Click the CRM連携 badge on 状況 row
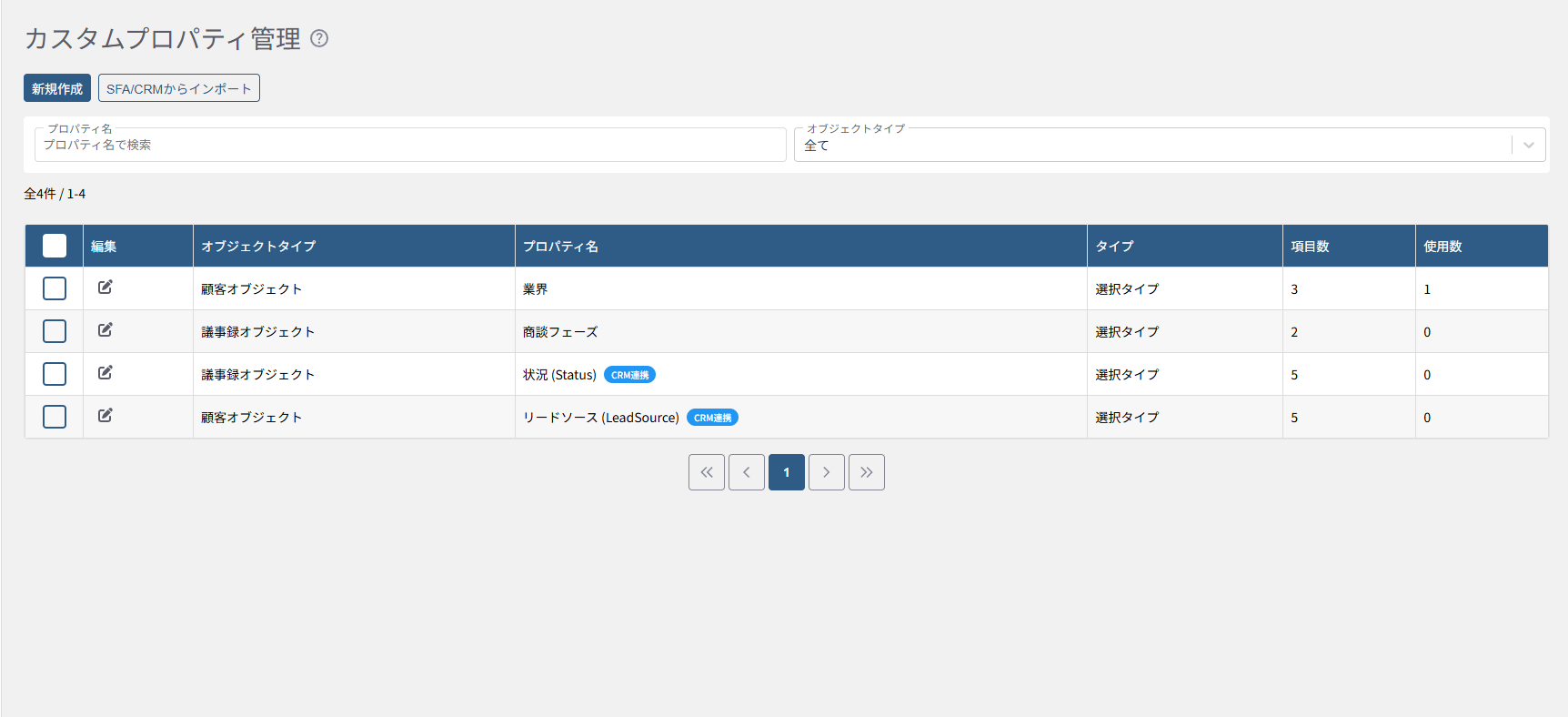The width and height of the screenshot is (1568, 717). tap(629, 375)
